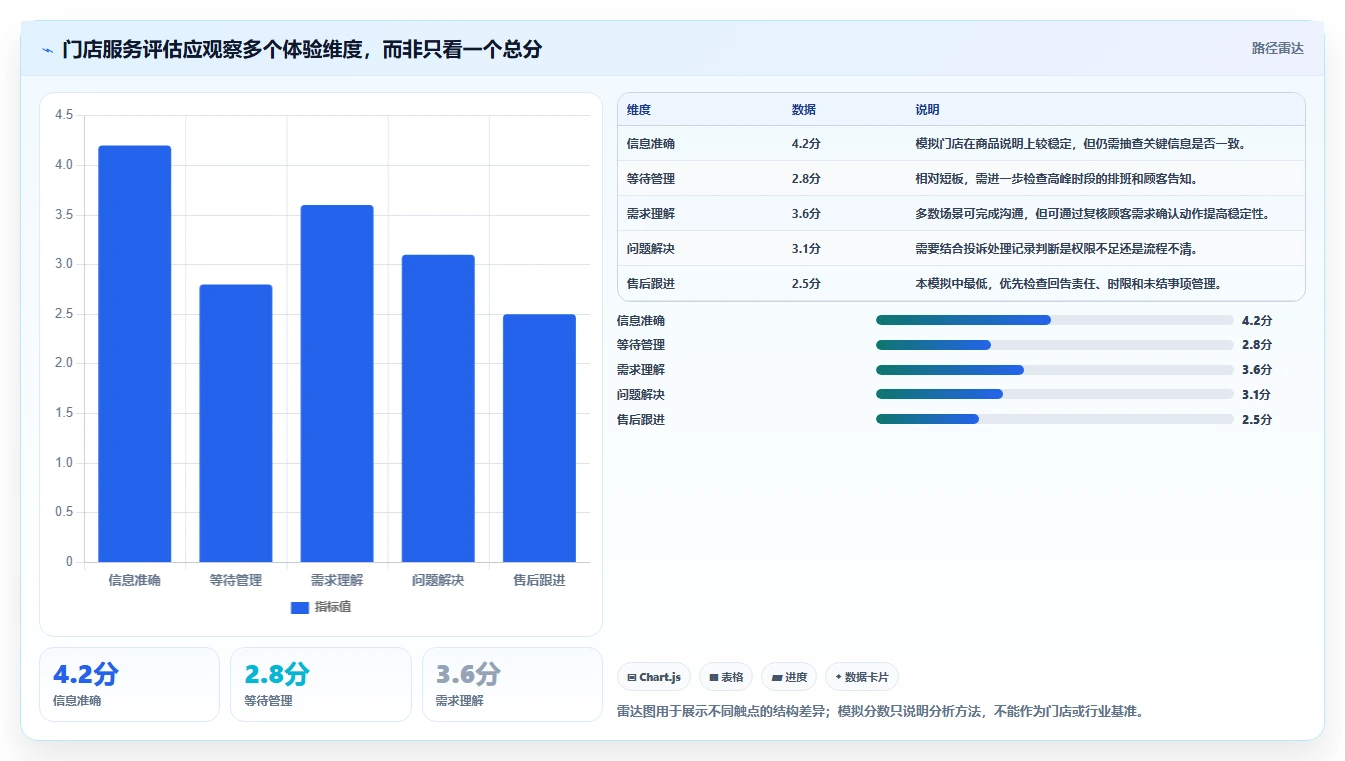Viewport: 1345px width, 761px height.
Task: Click the 需求理解 label in the progress list
Action: pos(641,370)
